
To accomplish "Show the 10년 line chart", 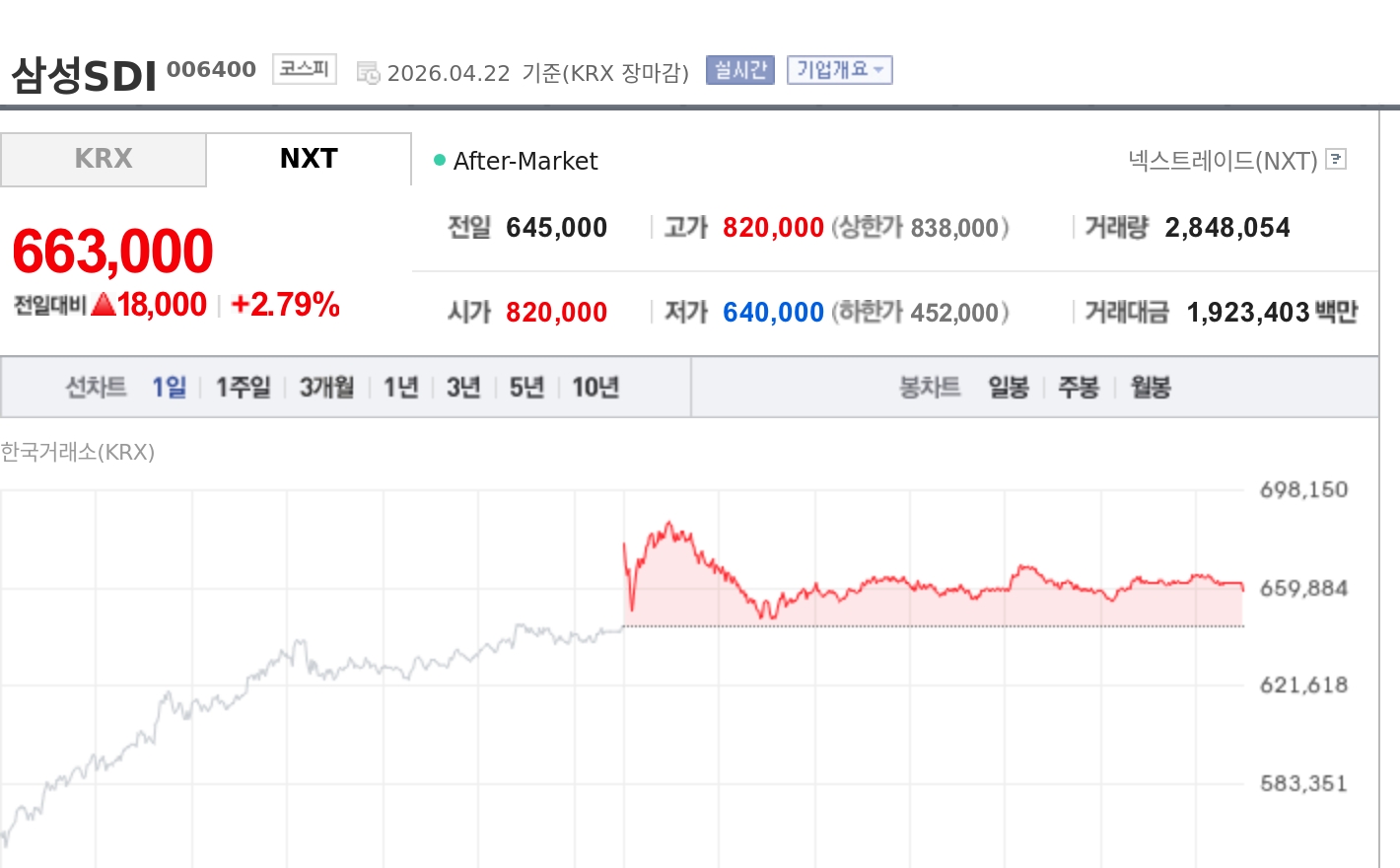I will pyautogui.click(x=595, y=387).
